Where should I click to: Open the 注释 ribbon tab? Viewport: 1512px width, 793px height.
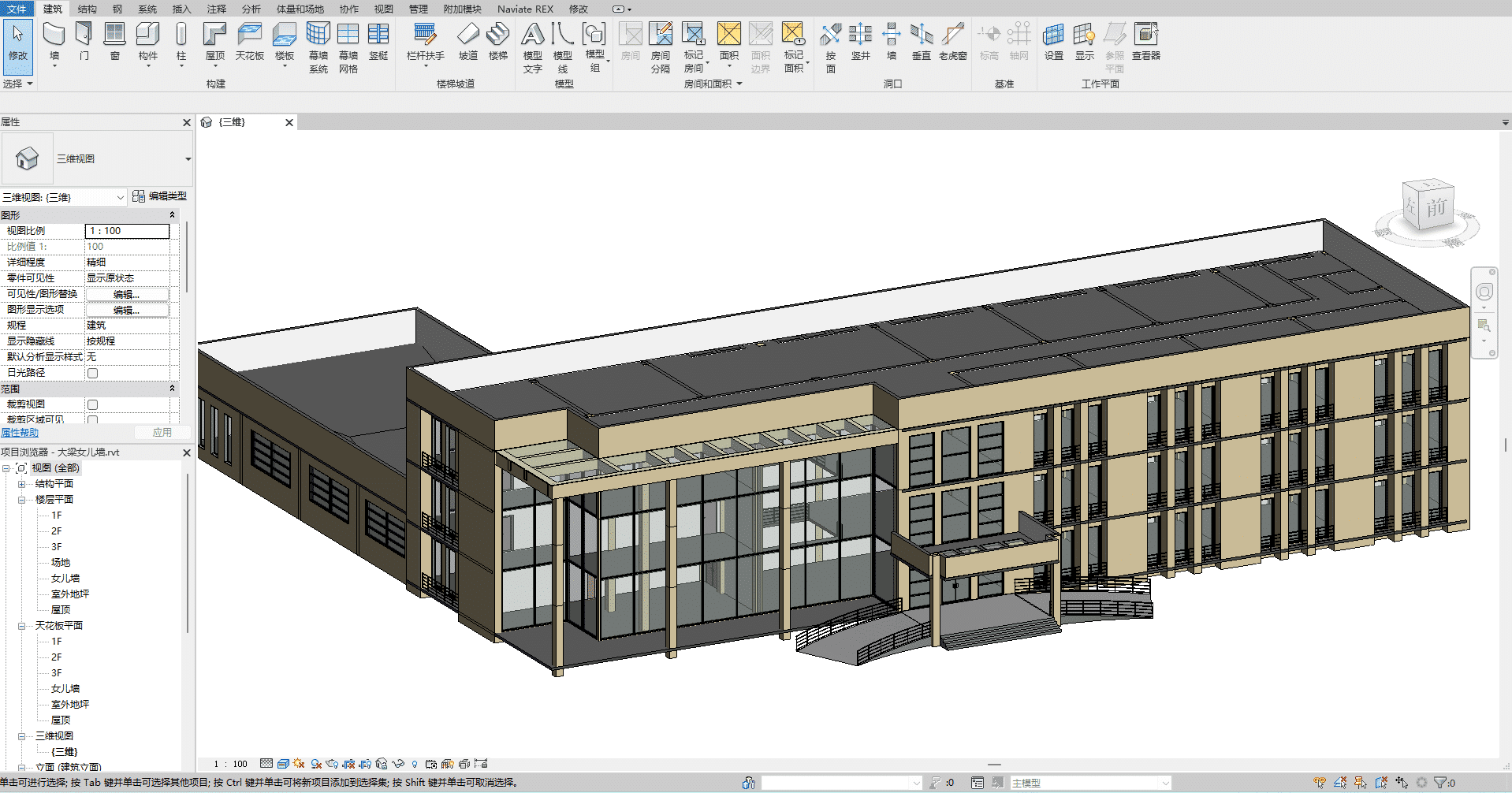pos(216,9)
